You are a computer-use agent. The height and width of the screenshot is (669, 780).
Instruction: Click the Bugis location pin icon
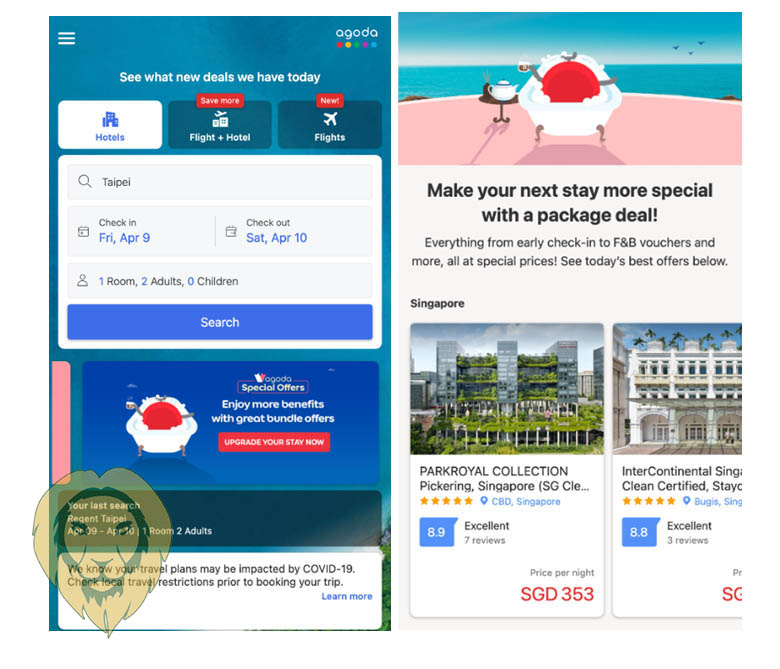tap(686, 501)
